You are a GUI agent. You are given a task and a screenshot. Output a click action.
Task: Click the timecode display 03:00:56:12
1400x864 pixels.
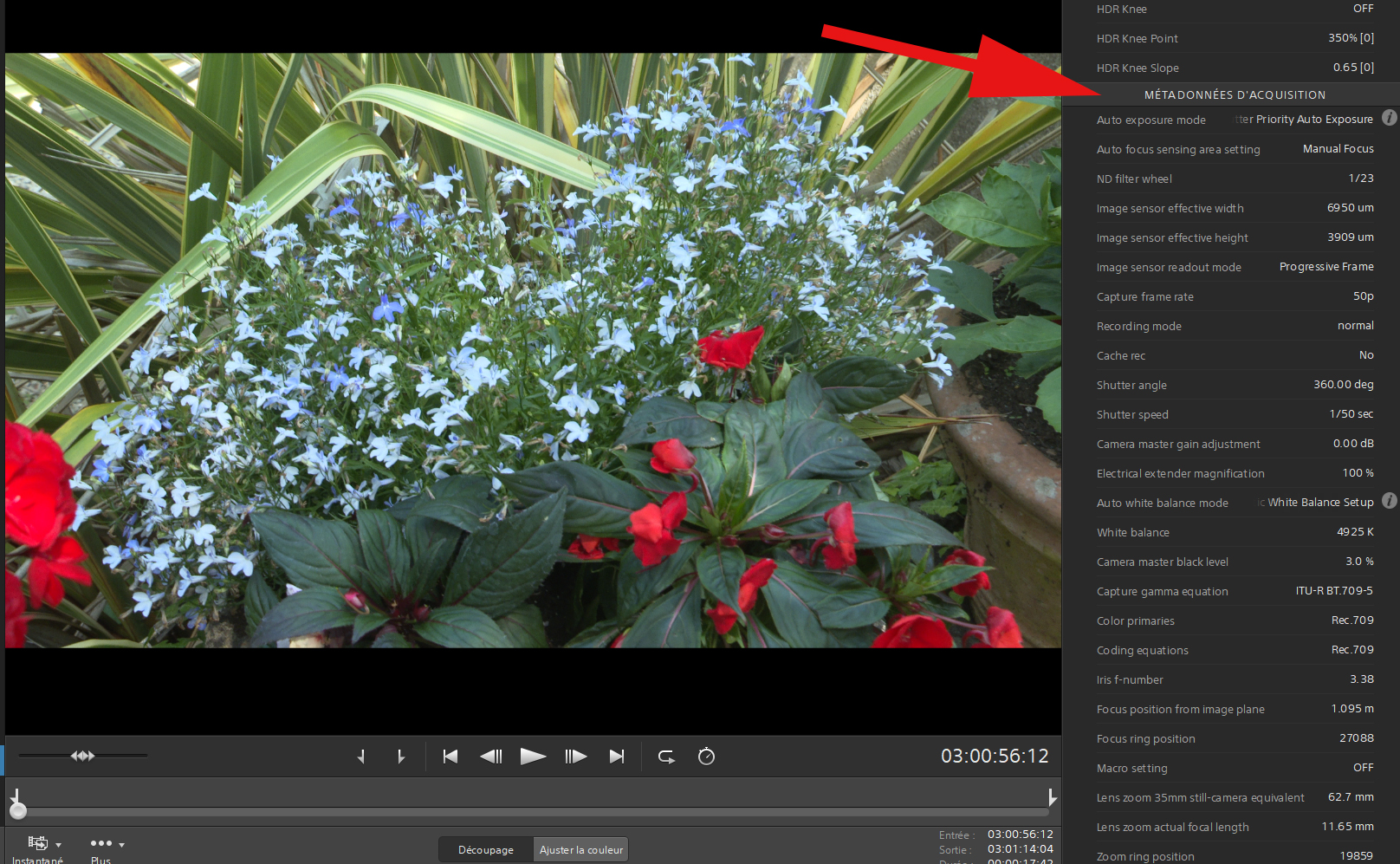point(995,757)
